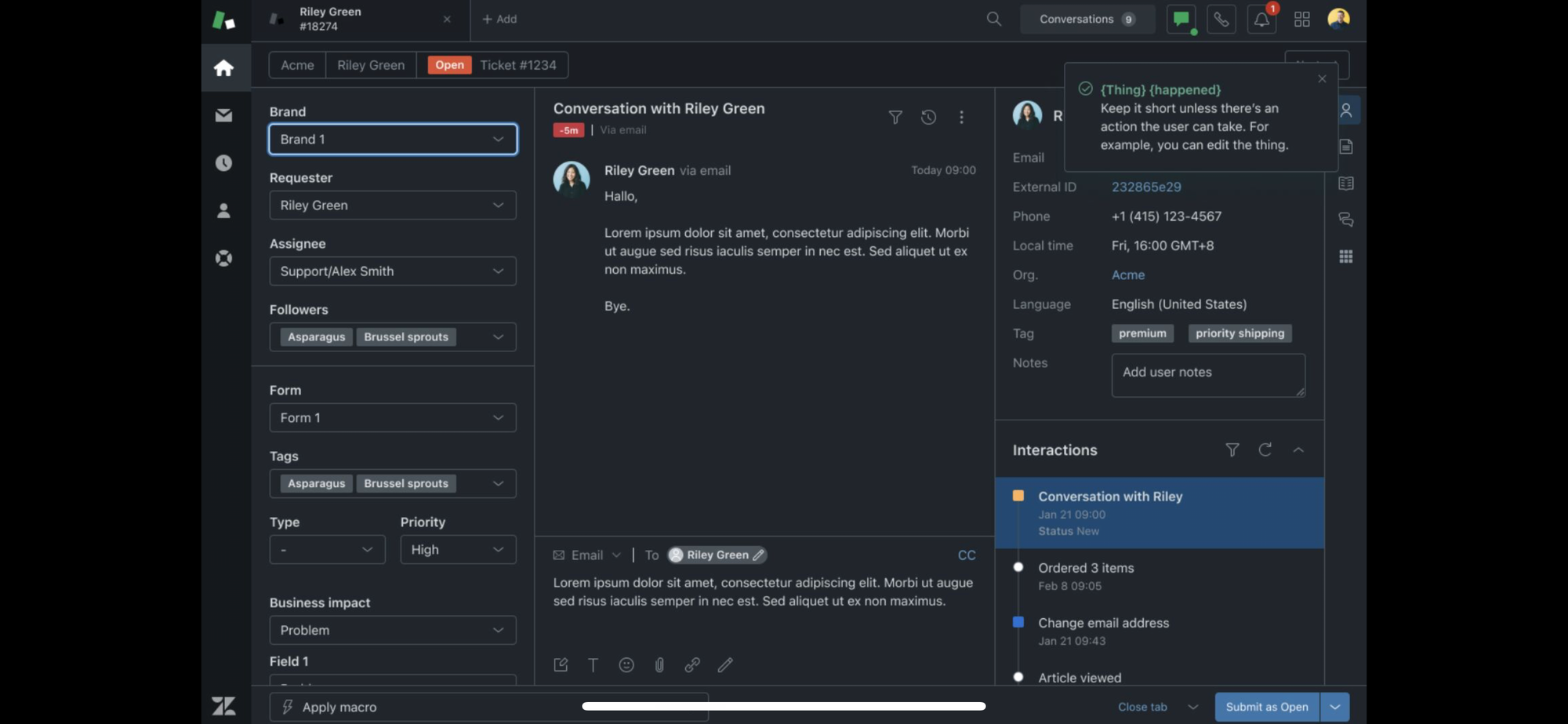Screen dimensions: 1568x724
Task: Select the Riley Green breadcrumb tab
Action: [x=371, y=65]
